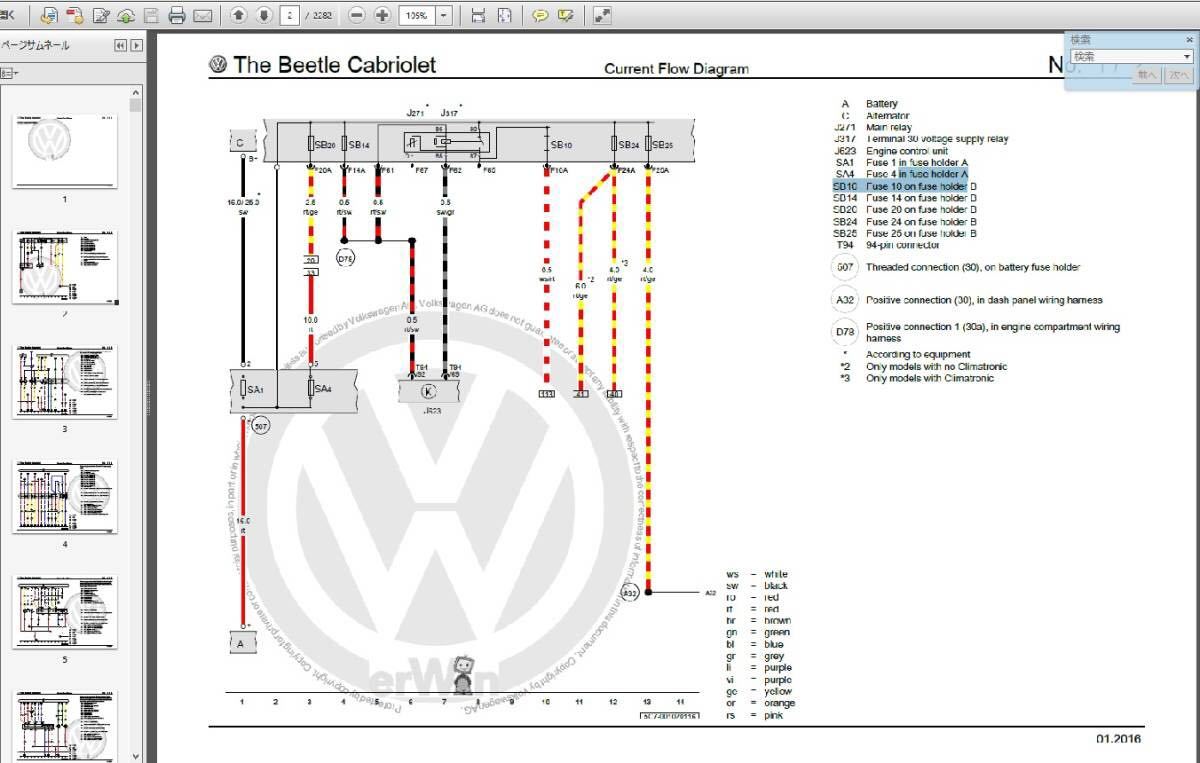Click the SB24 fuse label in diagram
This screenshot has height=763, width=1200.
[628, 145]
